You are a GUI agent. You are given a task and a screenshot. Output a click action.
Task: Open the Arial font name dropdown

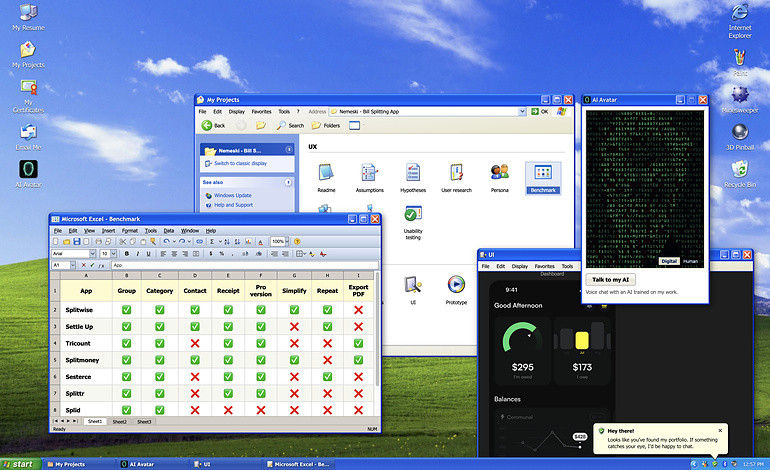(x=92, y=254)
